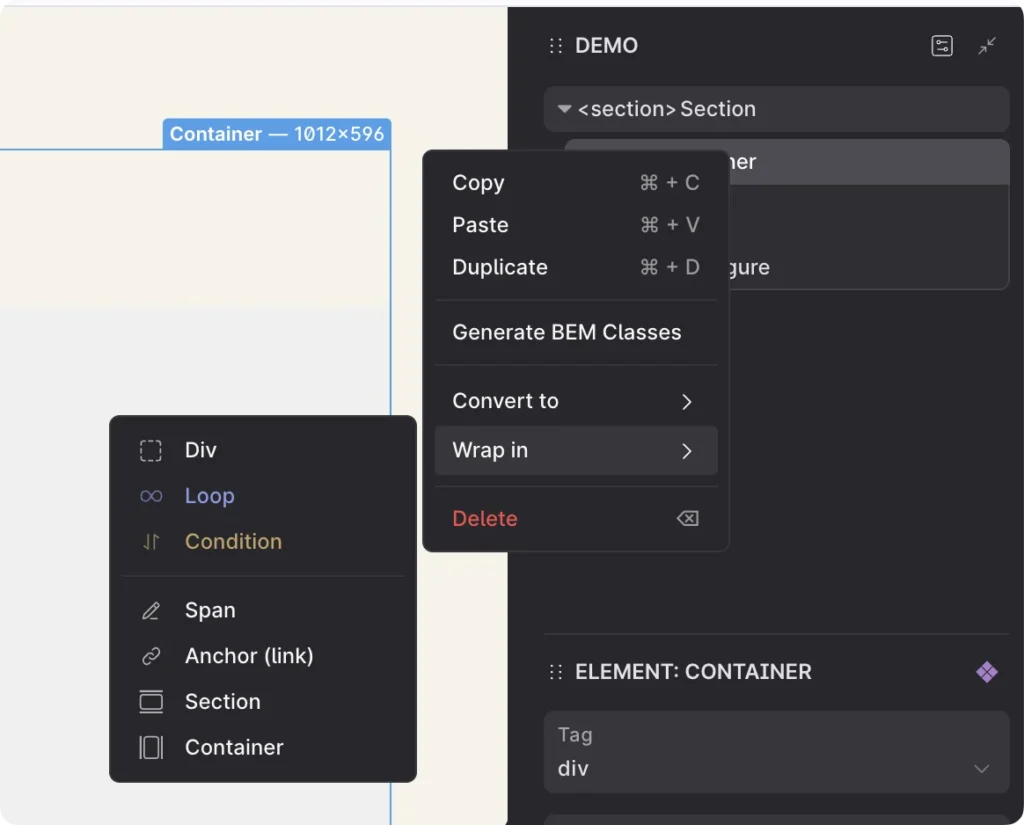Click the Section layout icon
The width and height of the screenshot is (1024, 825).
(151, 702)
